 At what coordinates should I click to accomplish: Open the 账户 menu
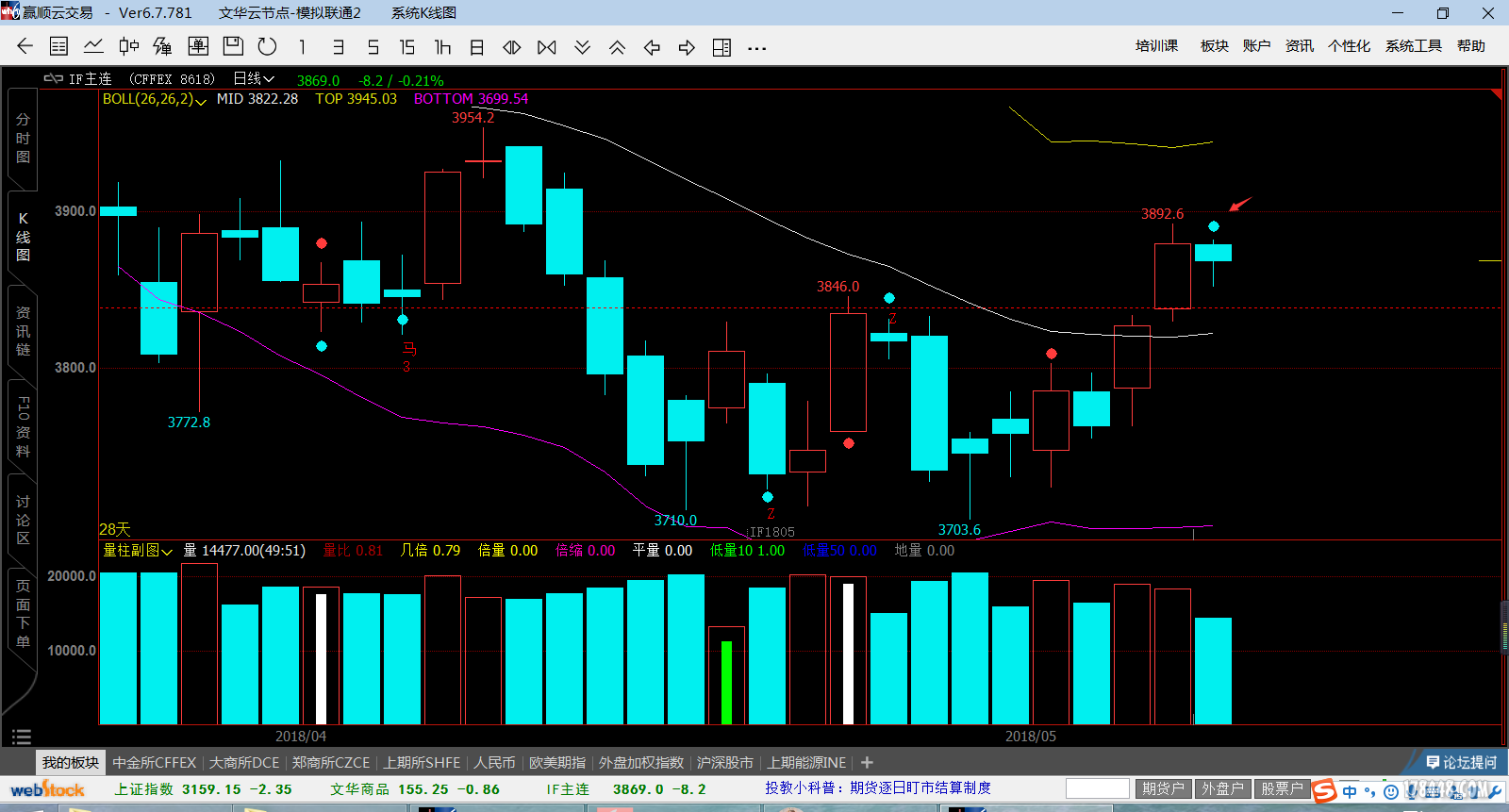tap(1257, 46)
